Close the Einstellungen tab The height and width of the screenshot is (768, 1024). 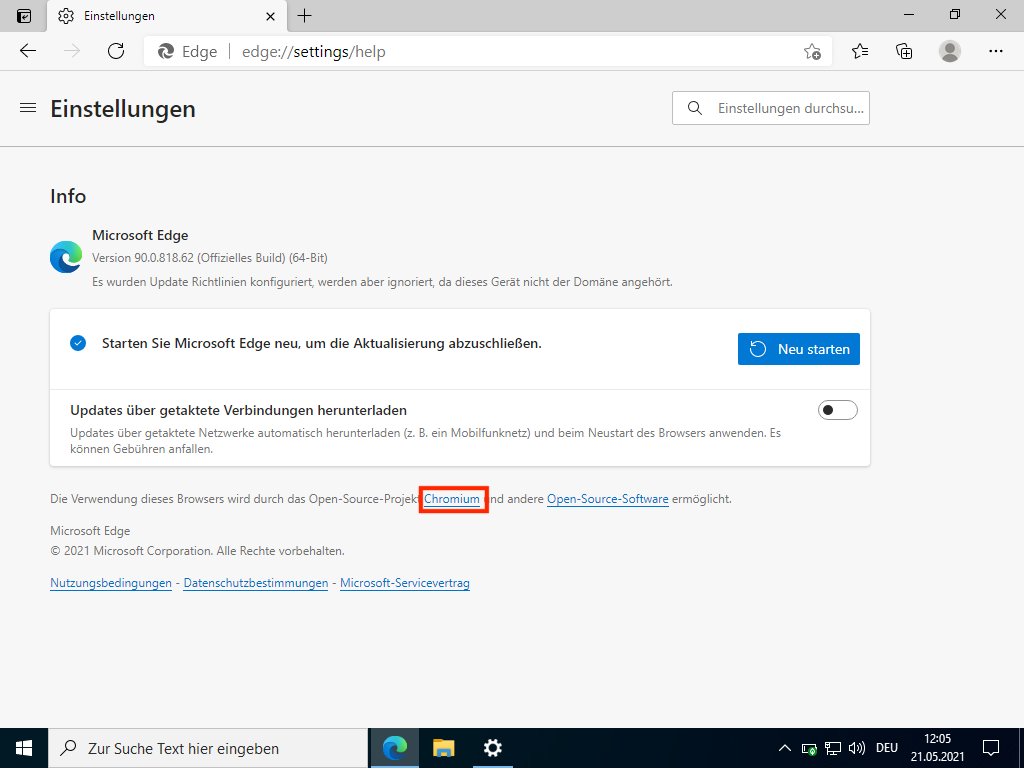tap(270, 16)
